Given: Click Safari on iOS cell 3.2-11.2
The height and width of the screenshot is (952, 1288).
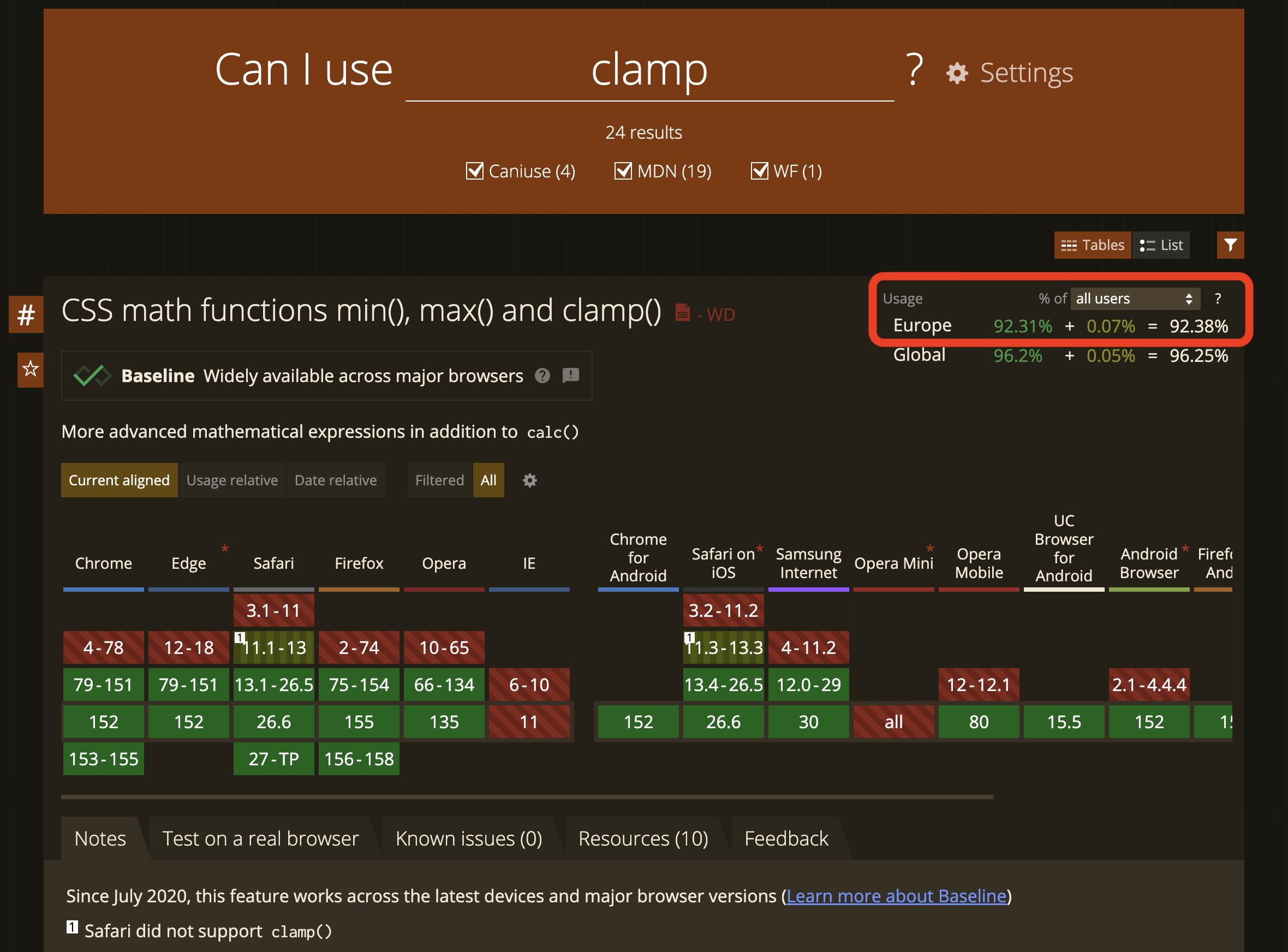Looking at the screenshot, I should point(724,610).
